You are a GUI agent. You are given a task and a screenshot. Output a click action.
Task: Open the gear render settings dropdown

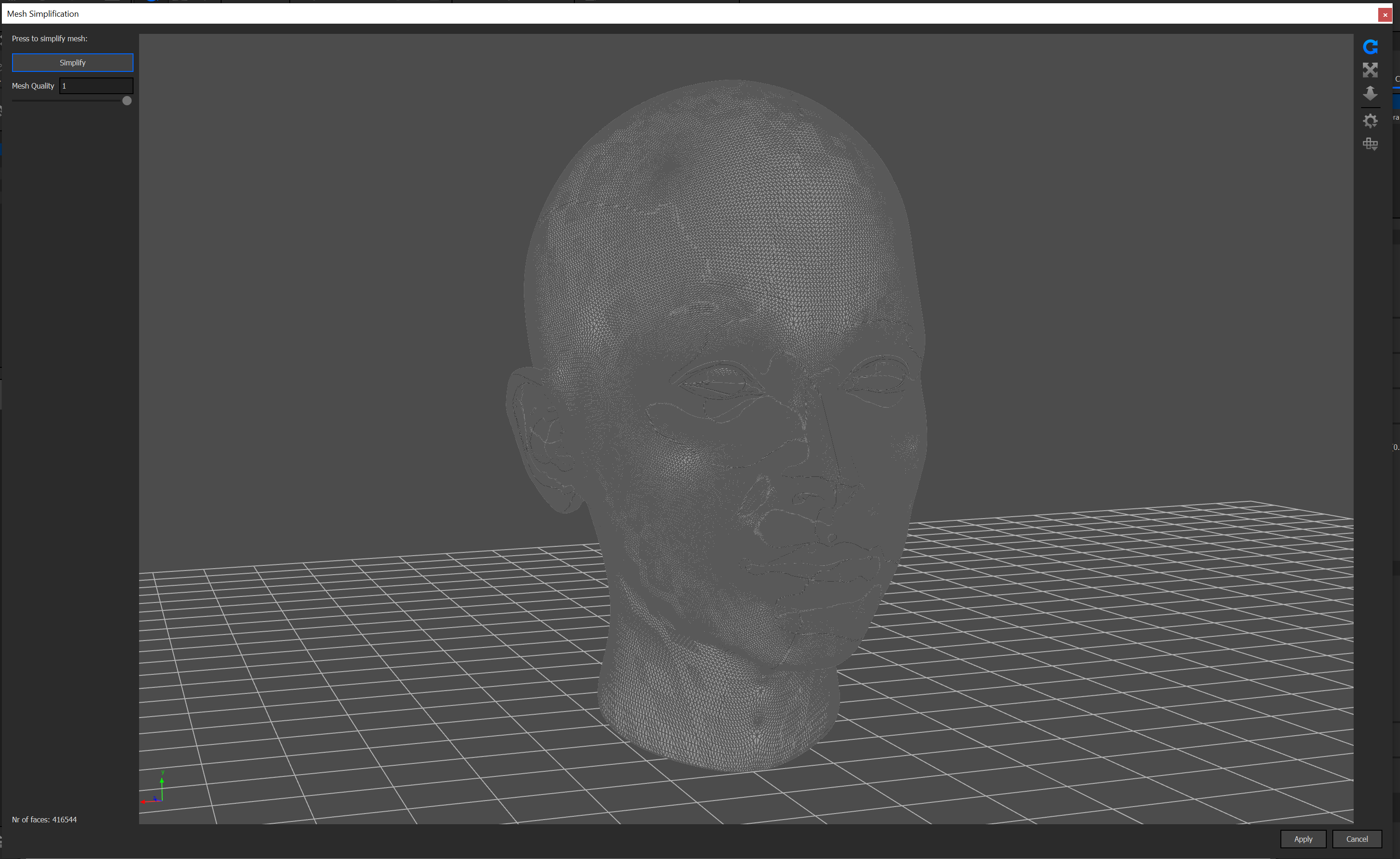(1370, 121)
